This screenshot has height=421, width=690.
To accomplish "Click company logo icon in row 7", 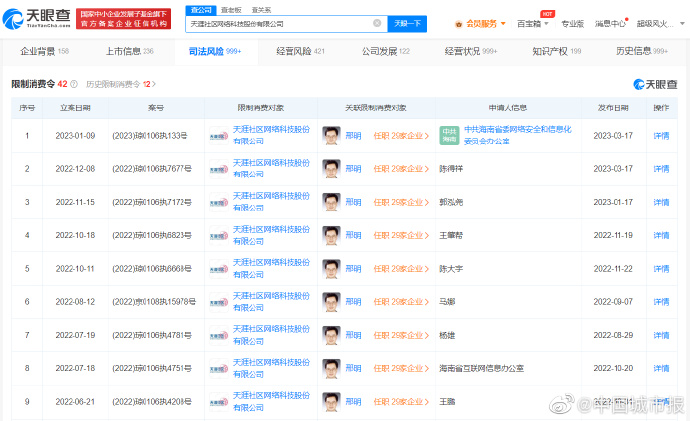I will tap(219, 335).
